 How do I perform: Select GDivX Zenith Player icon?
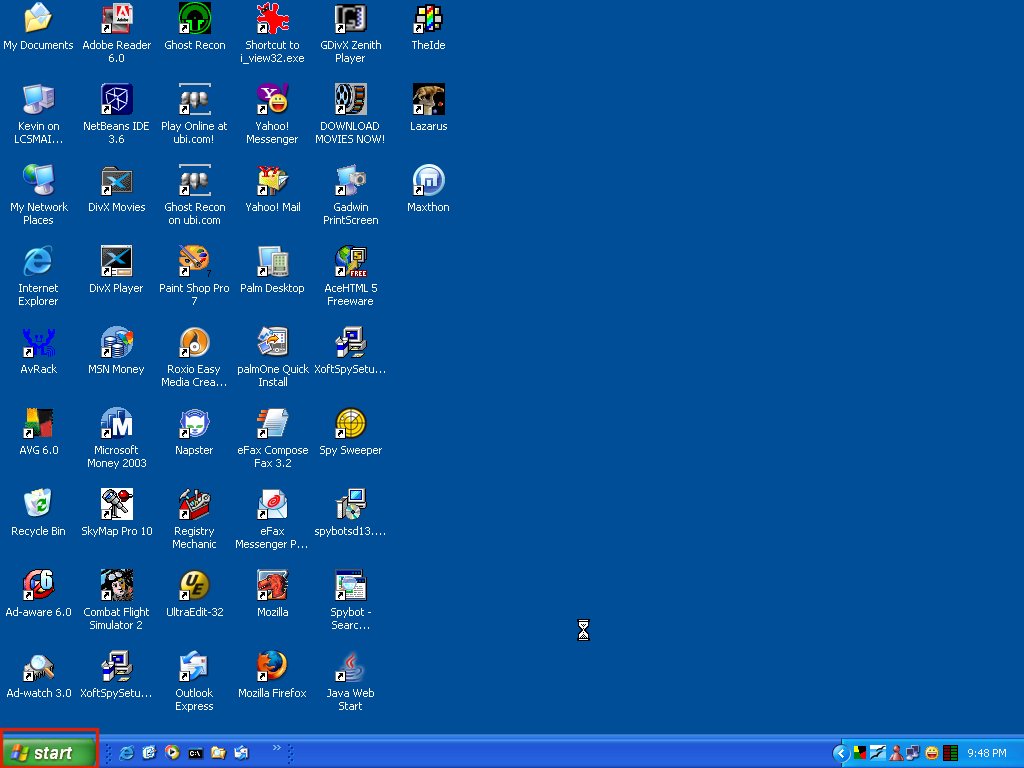pos(350,18)
